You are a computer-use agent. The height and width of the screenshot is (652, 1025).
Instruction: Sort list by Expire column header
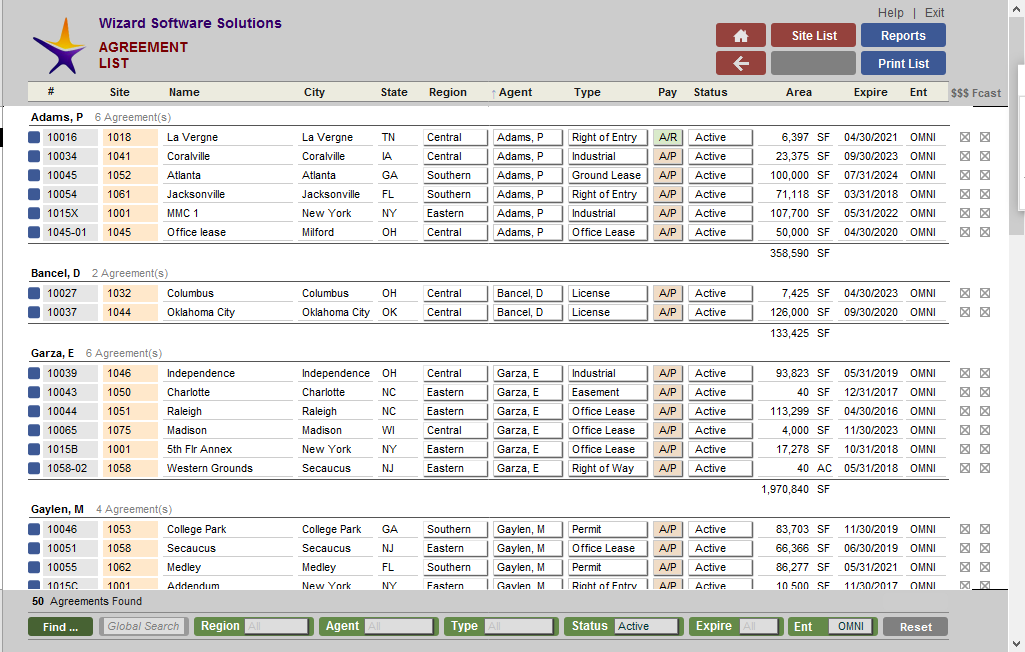click(x=871, y=92)
